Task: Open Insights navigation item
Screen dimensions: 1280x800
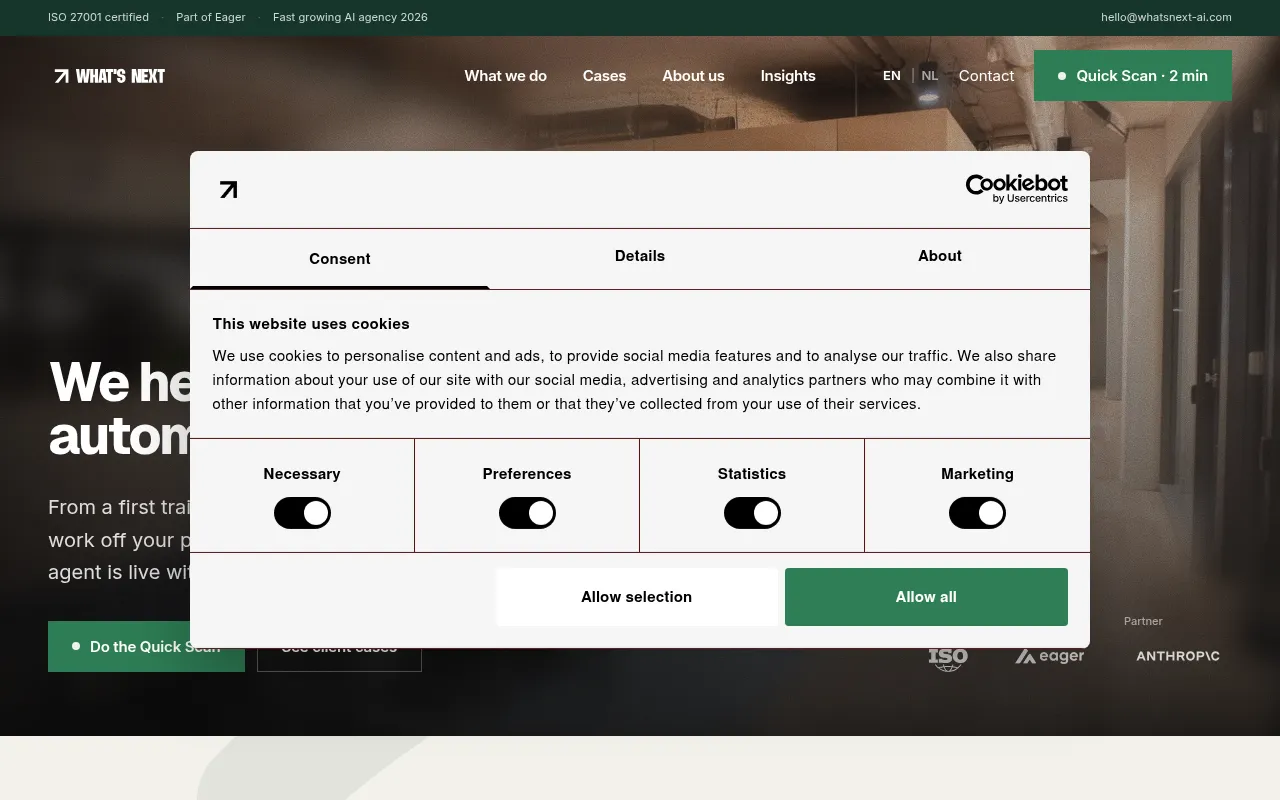Action: [788, 76]
